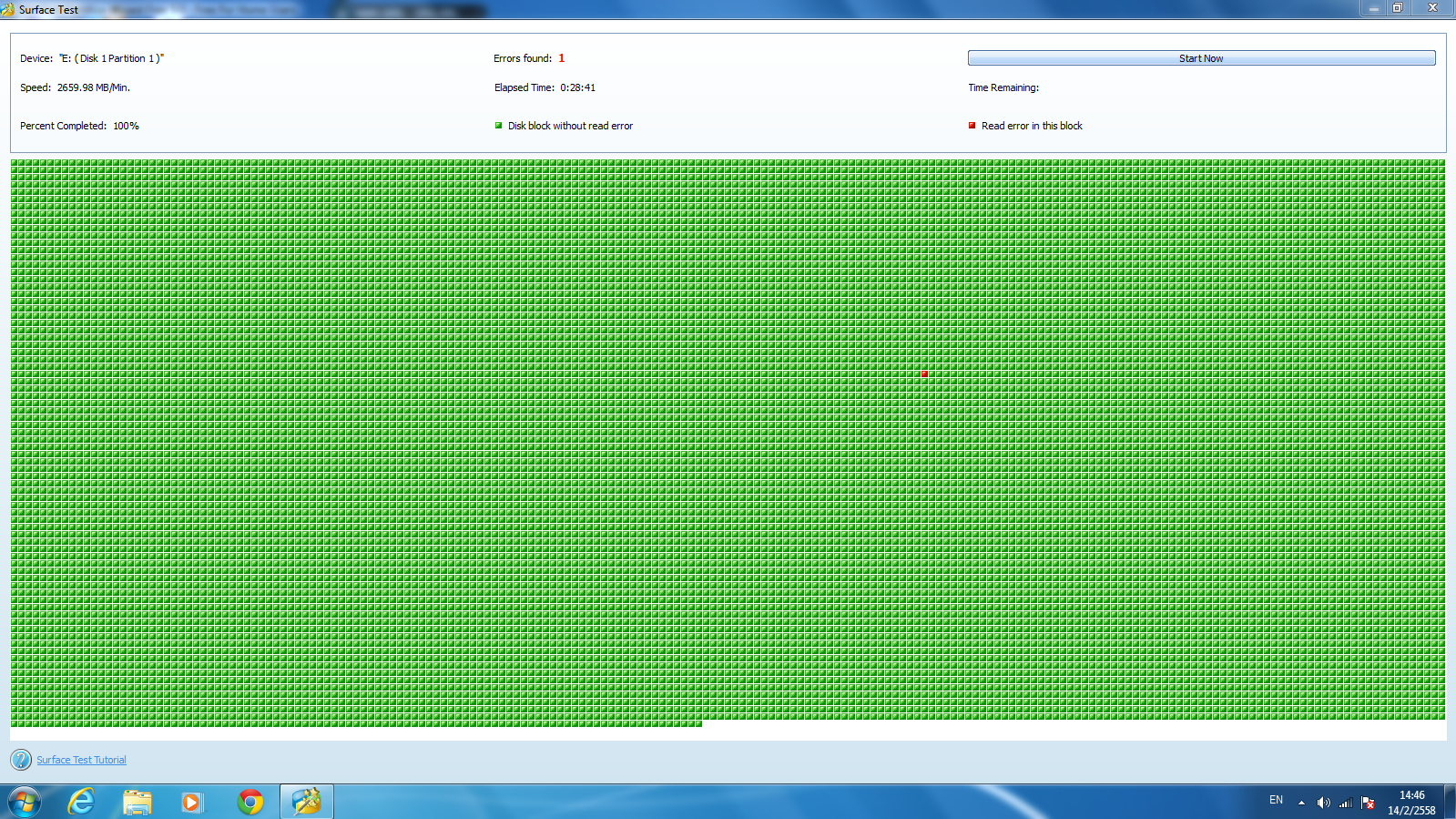Open Windows Media Player from taskbar
This screenshot has width=1456, height=819.
click(x=192, y=802)
